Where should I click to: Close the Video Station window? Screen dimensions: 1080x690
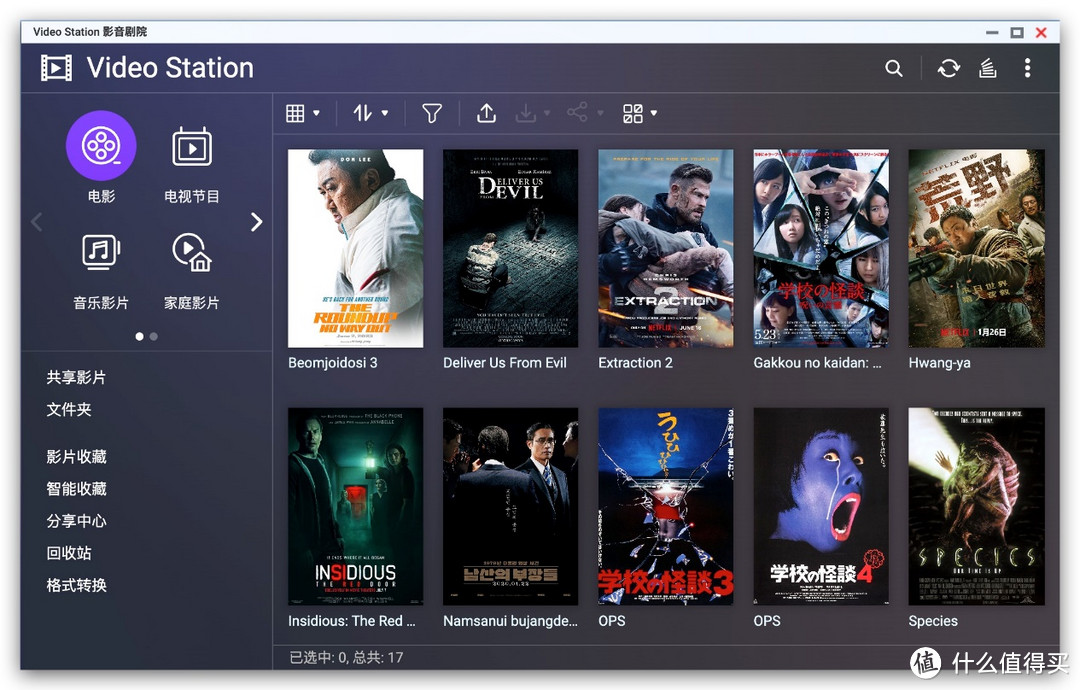tap(1041, 32)
